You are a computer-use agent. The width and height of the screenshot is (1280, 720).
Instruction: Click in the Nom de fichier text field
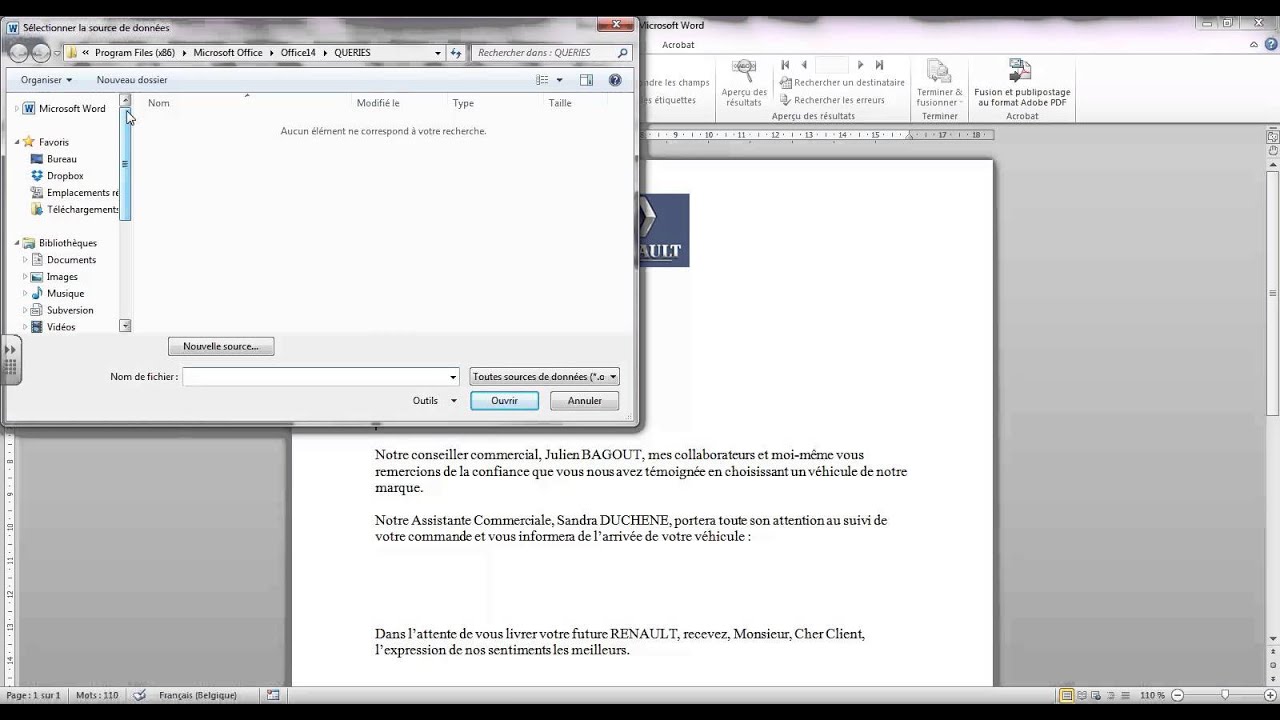click(x=315, y=377)
